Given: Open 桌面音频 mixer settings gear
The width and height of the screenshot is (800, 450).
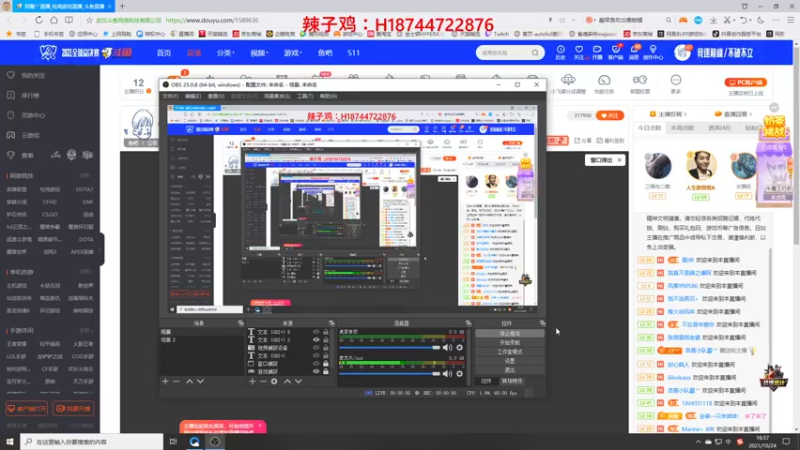Looking at the screenshot, I should click(460, 347).
